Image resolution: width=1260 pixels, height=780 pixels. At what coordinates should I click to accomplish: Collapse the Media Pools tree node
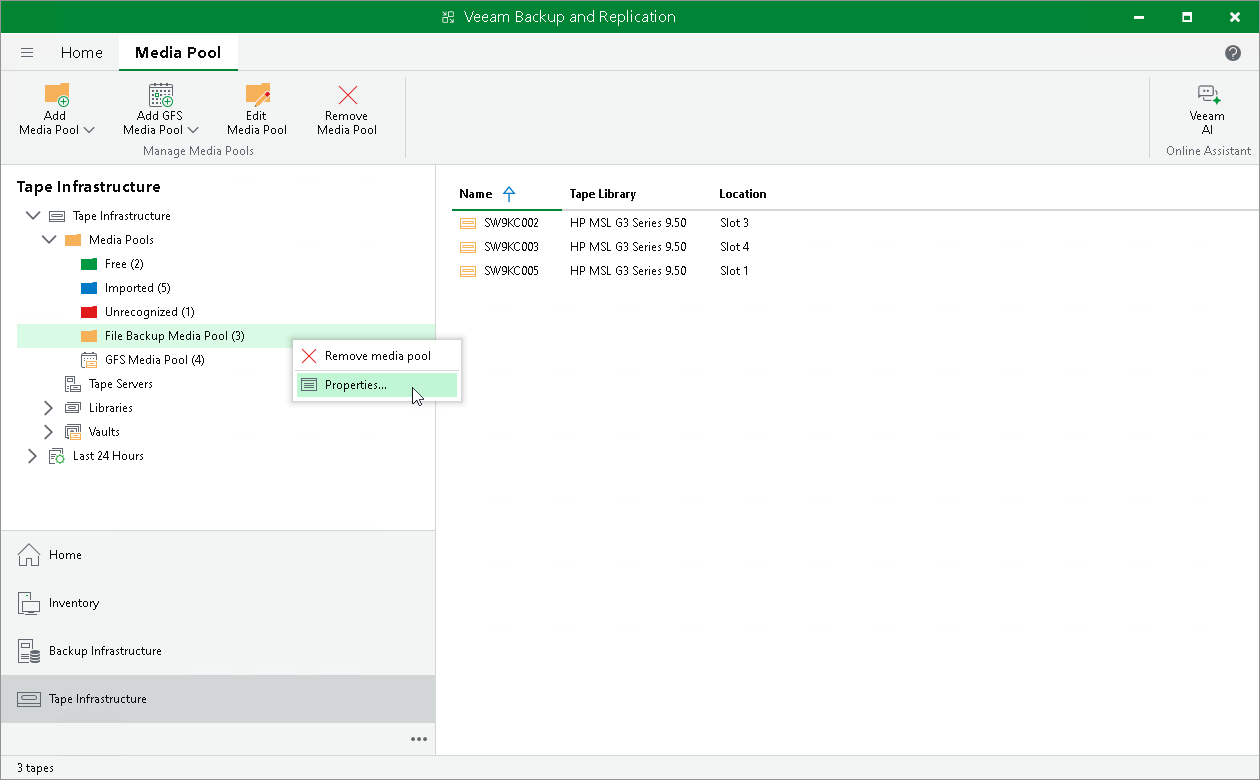pyautogui.click(x=49, y=240)
